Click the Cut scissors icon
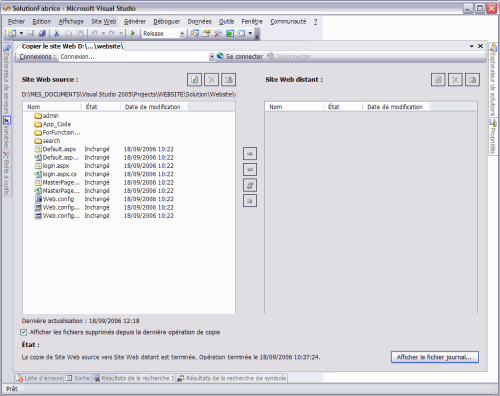500x396 pixels. click(x=57, y=33)
